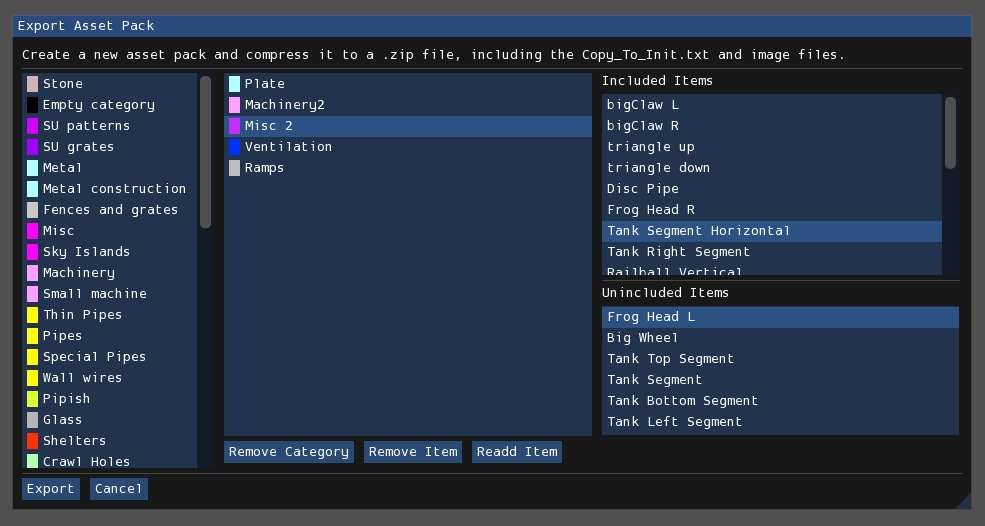Select Small machine category
The height and width of the screenshot is (526, 985).
[110, 293]
